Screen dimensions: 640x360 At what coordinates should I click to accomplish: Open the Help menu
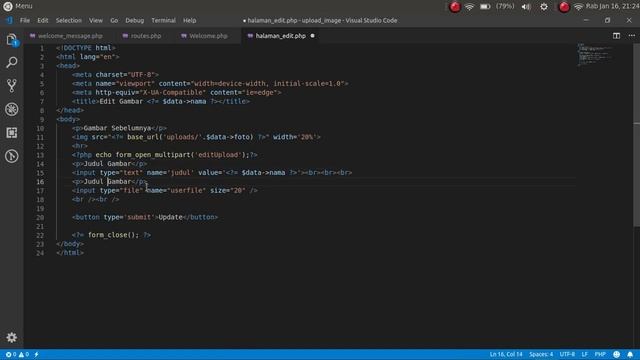point(189,20)
